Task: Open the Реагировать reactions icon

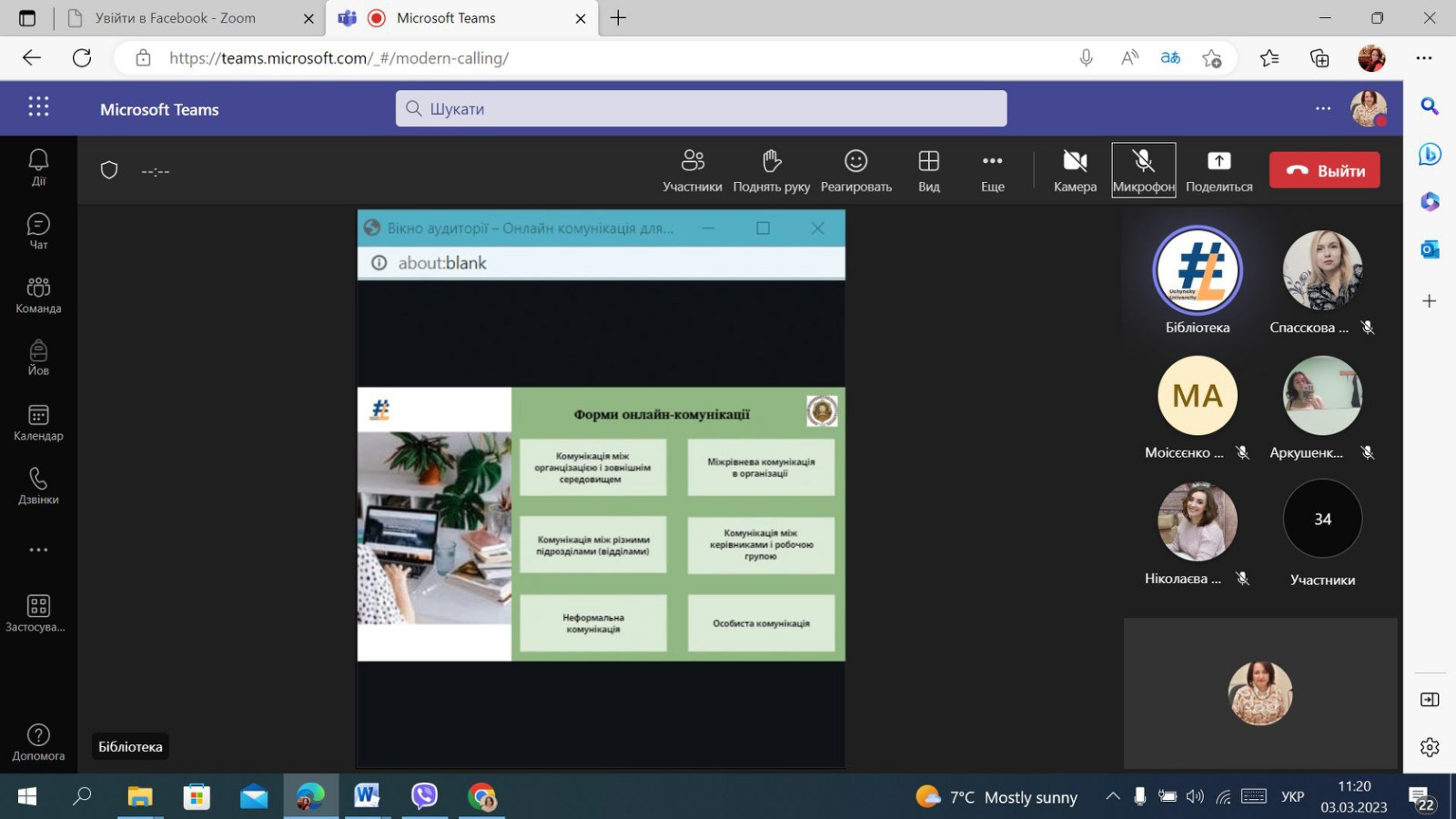Action: tap(855, 170)
